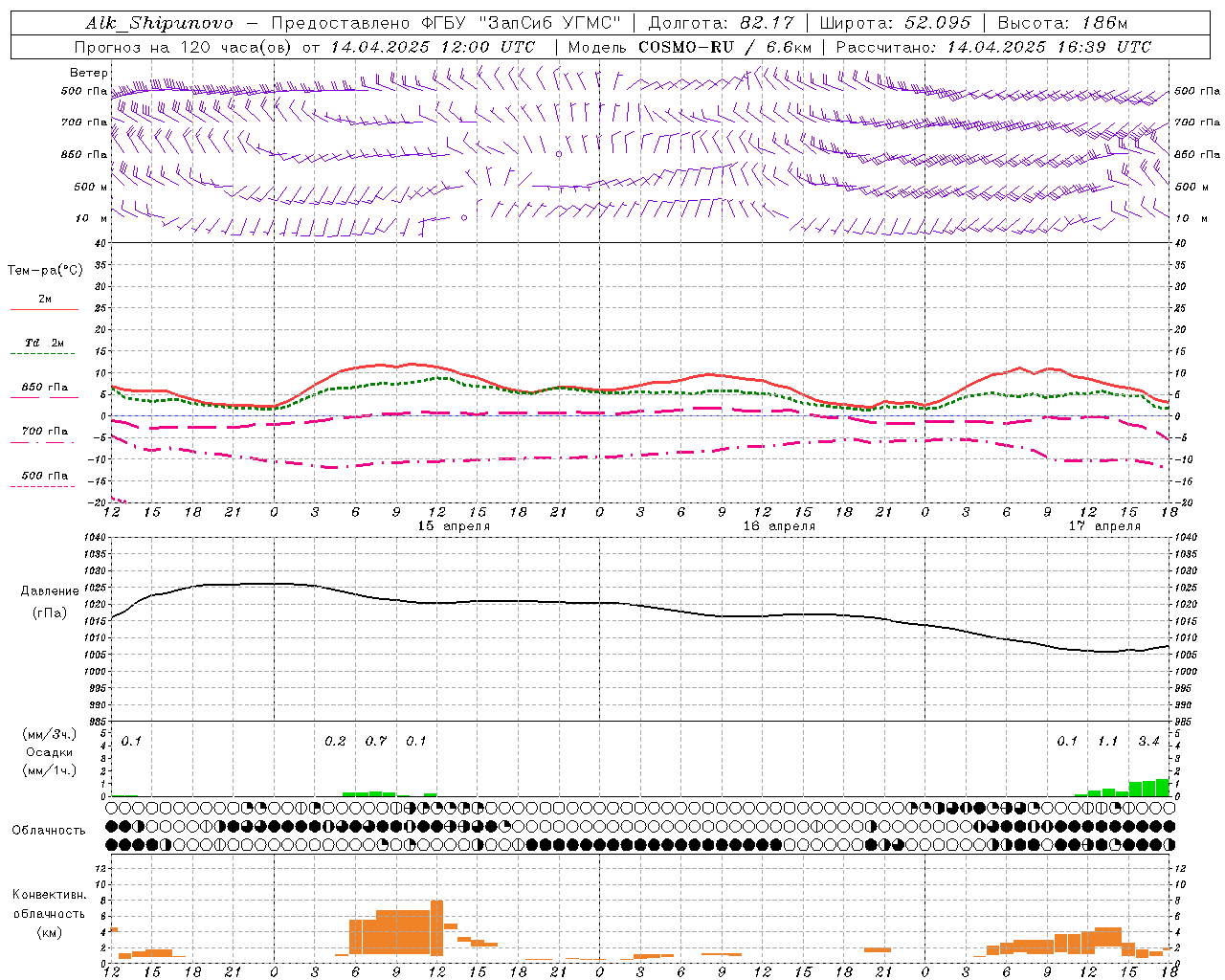This screenshot has width=1225, height=980.
Task: Click the tallest orange convective cloud bar
Action: pos(437,928)
